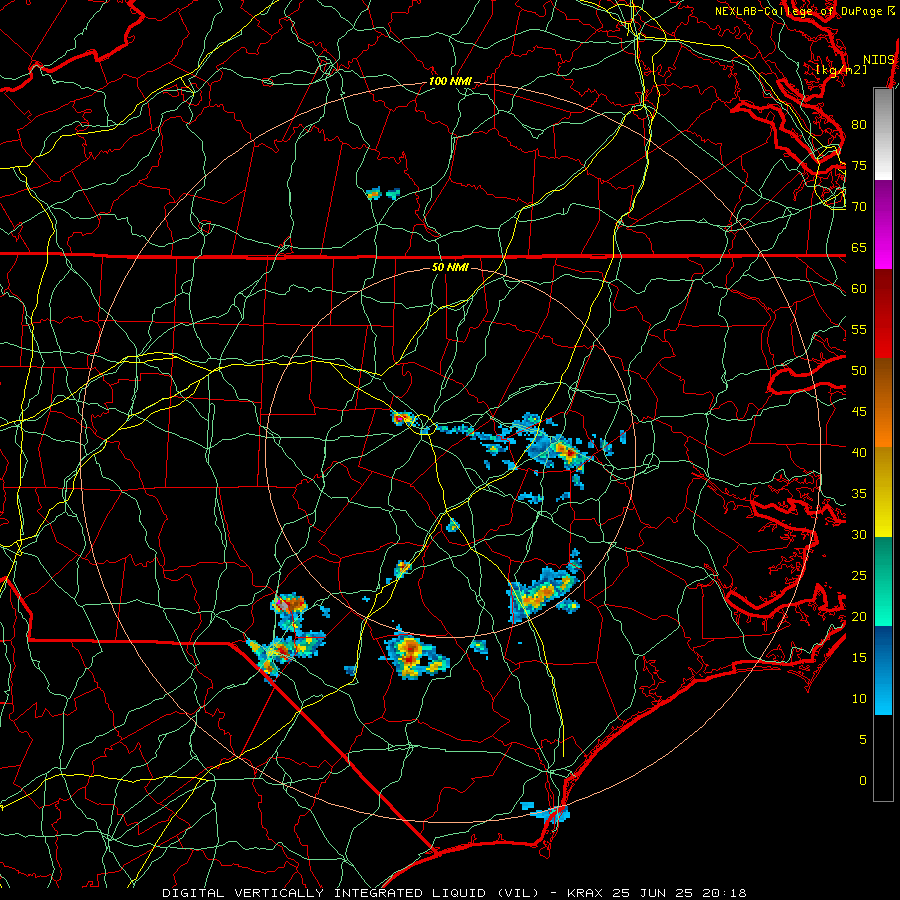
Task: Click the 40 value on the color scale
Action: point(859,452)
